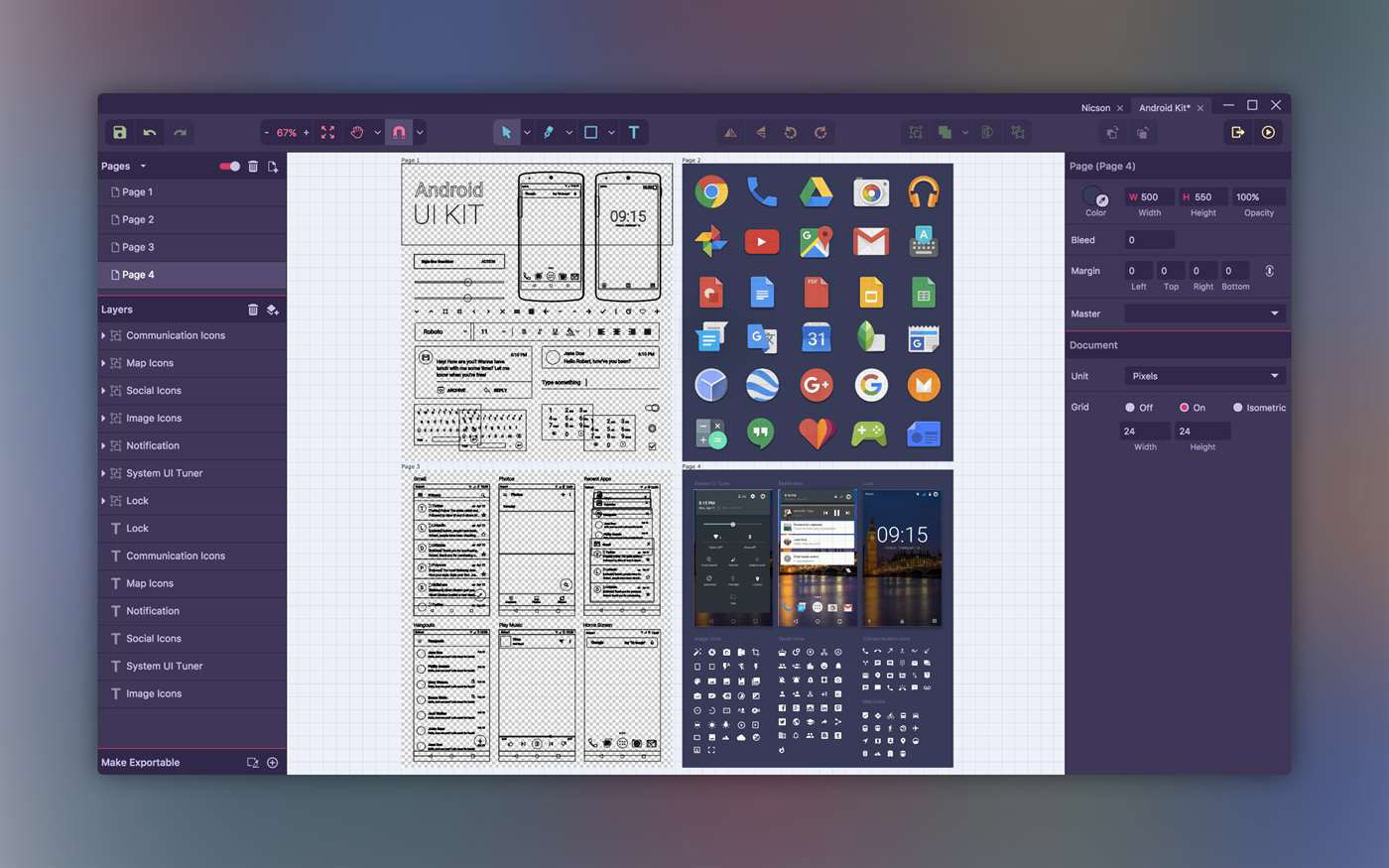The height and width of the screenshot is (868, 1389).
Task: Expand the System UI Tuner group layer
Action: click(x=103, y=473)
